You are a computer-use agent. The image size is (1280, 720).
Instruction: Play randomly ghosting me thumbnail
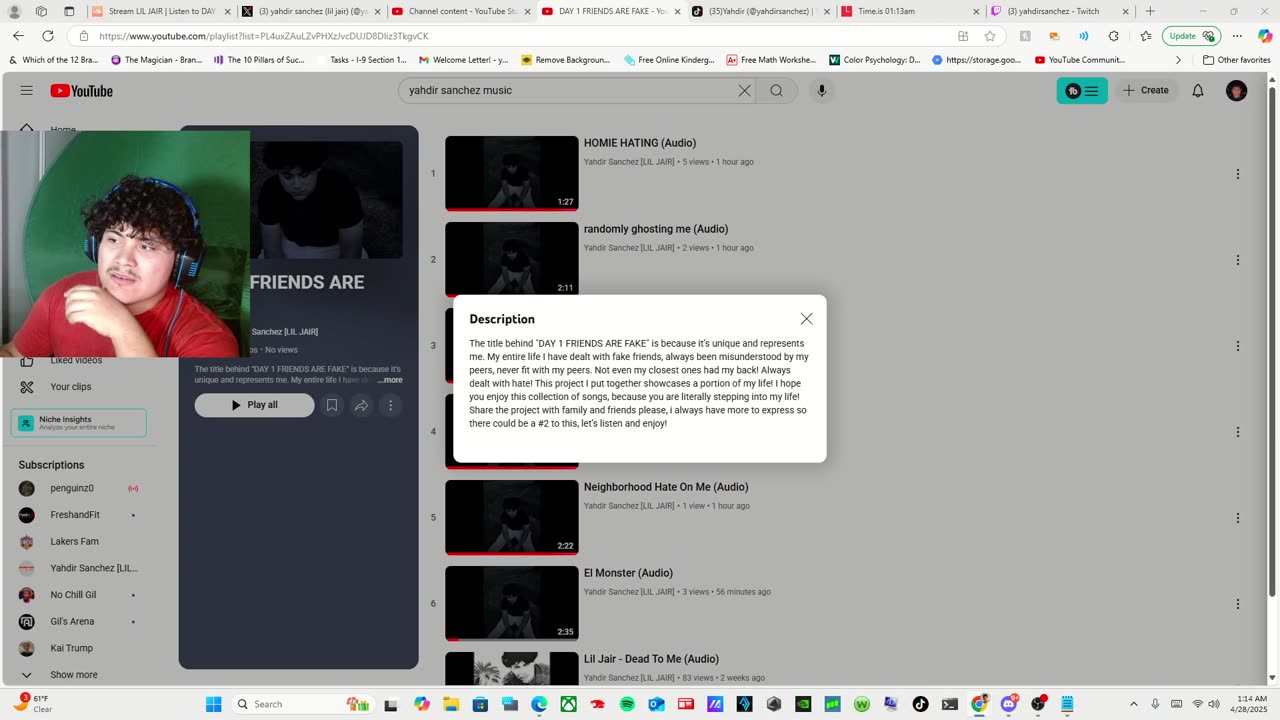click(512, 259)
